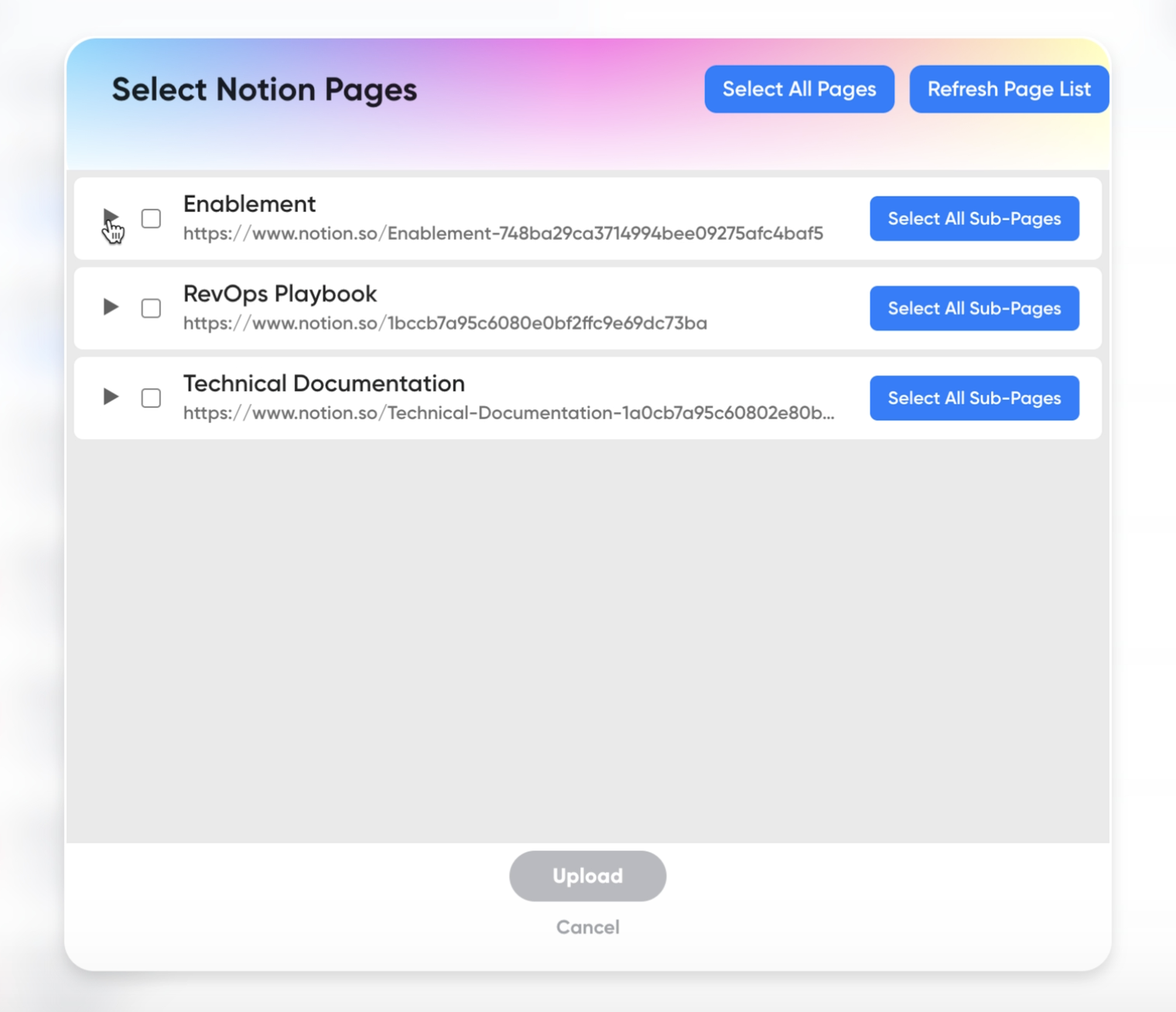Expand the Technical Documentation disclosure triangle
Viewport: 1176px width, 1012px height.
pyautogui.click(x=111, y=397)
